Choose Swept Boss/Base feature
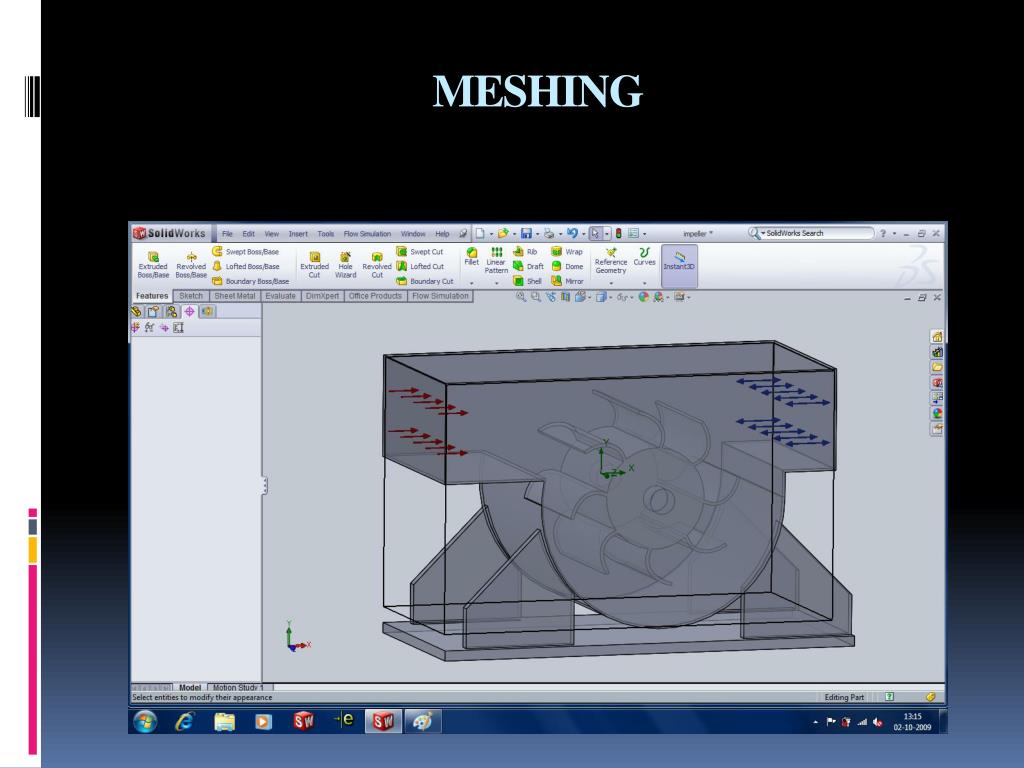 pos(246,251)
